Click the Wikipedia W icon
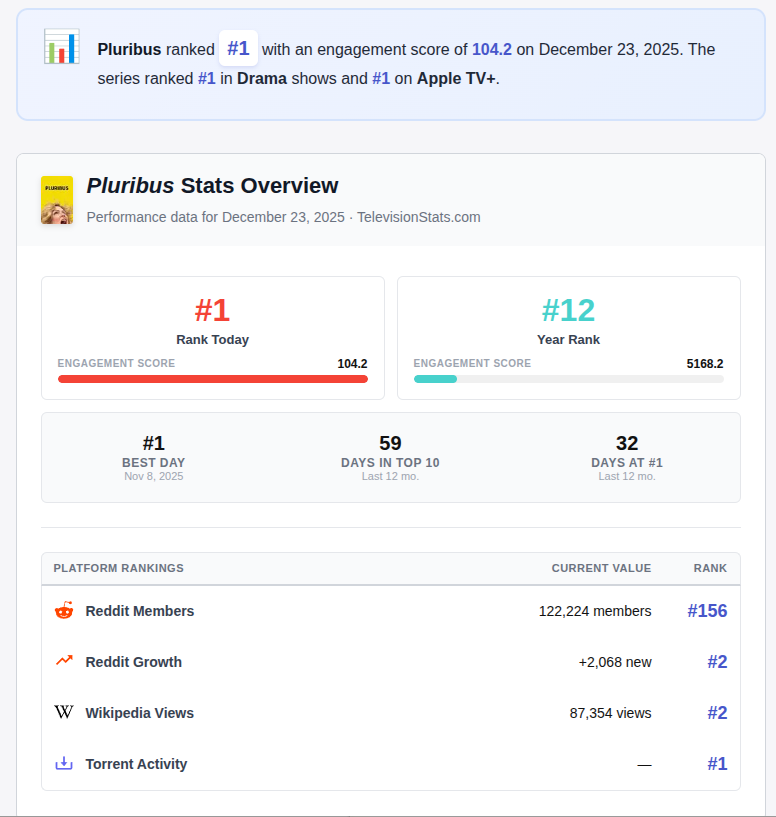Viewport: 776px width, 817px height. point(64,712)
